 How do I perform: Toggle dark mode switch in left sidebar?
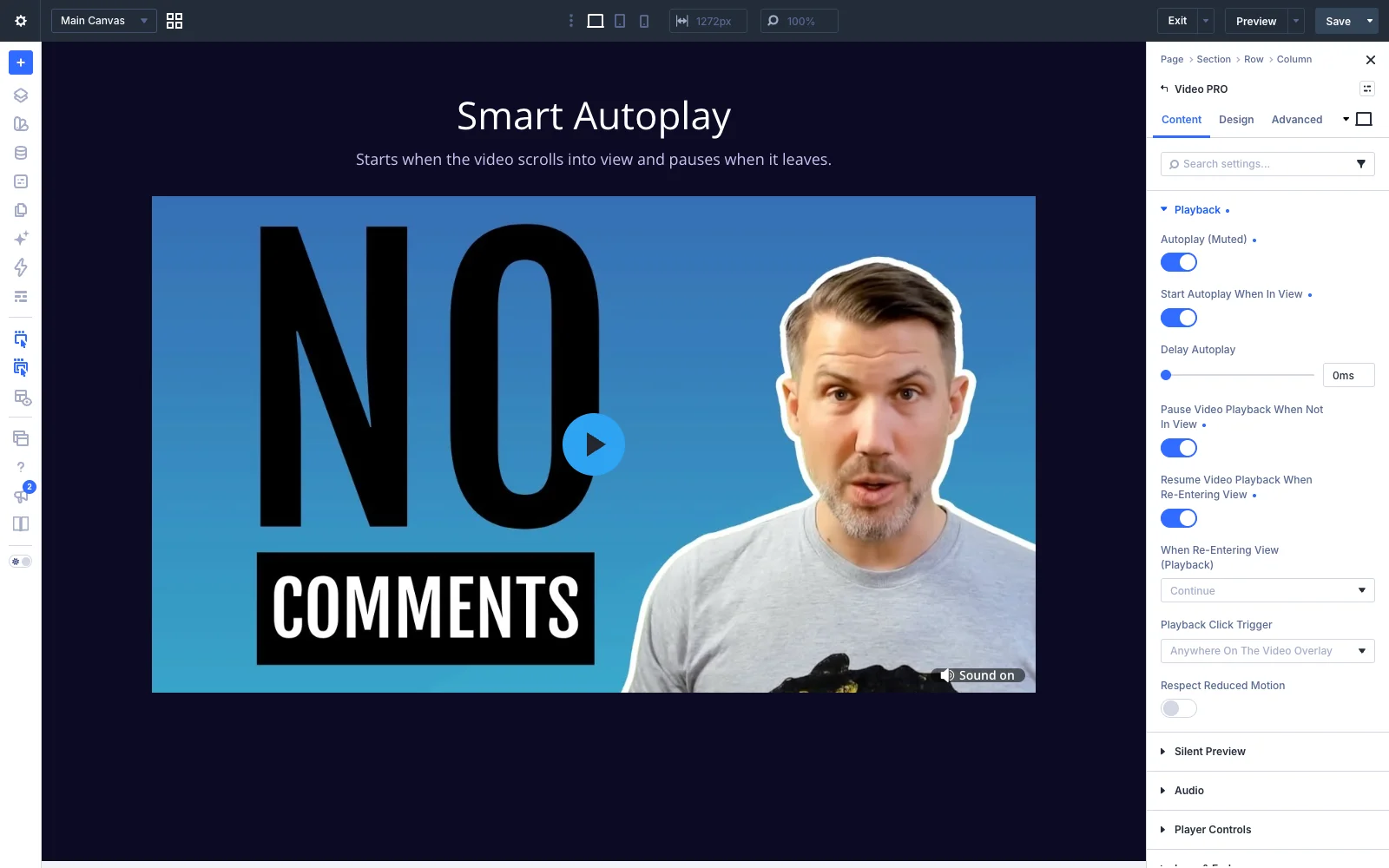pyautogui.click(x=21, y=562)
